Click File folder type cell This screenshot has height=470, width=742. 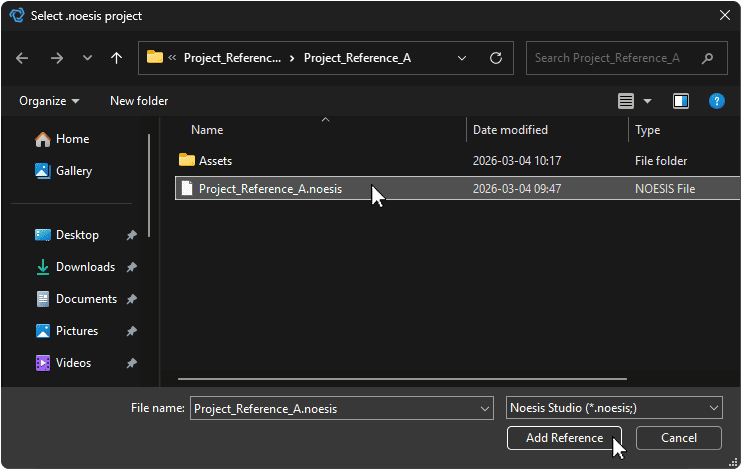pos(661,161)
